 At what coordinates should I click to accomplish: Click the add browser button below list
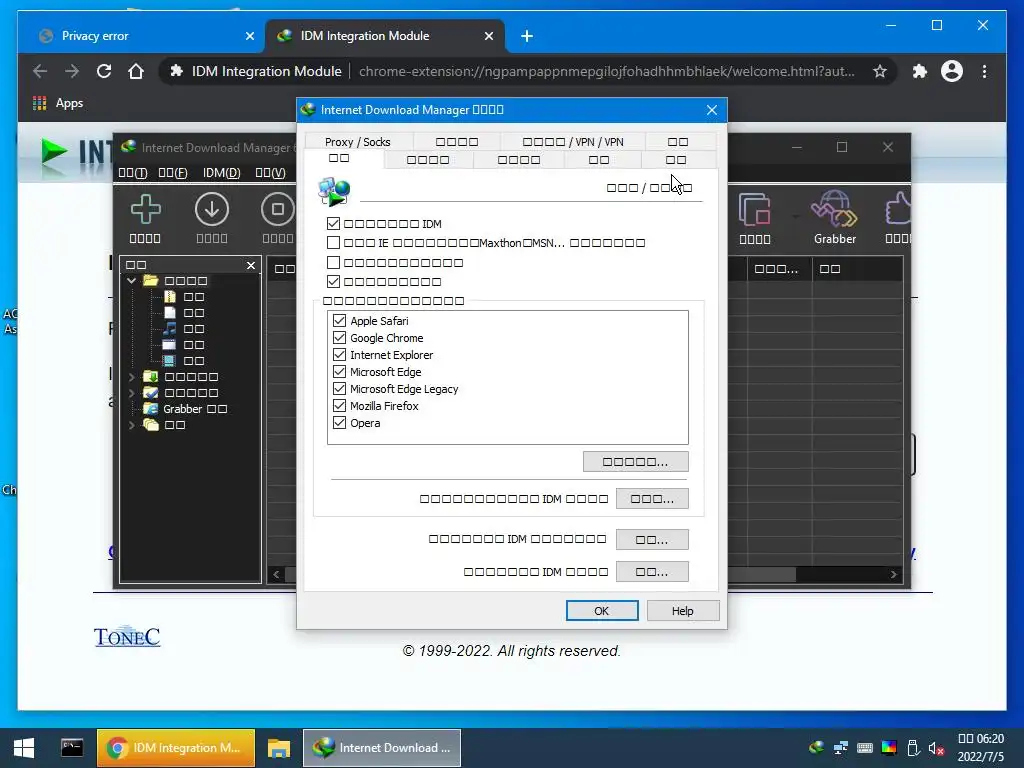[635, 462]
